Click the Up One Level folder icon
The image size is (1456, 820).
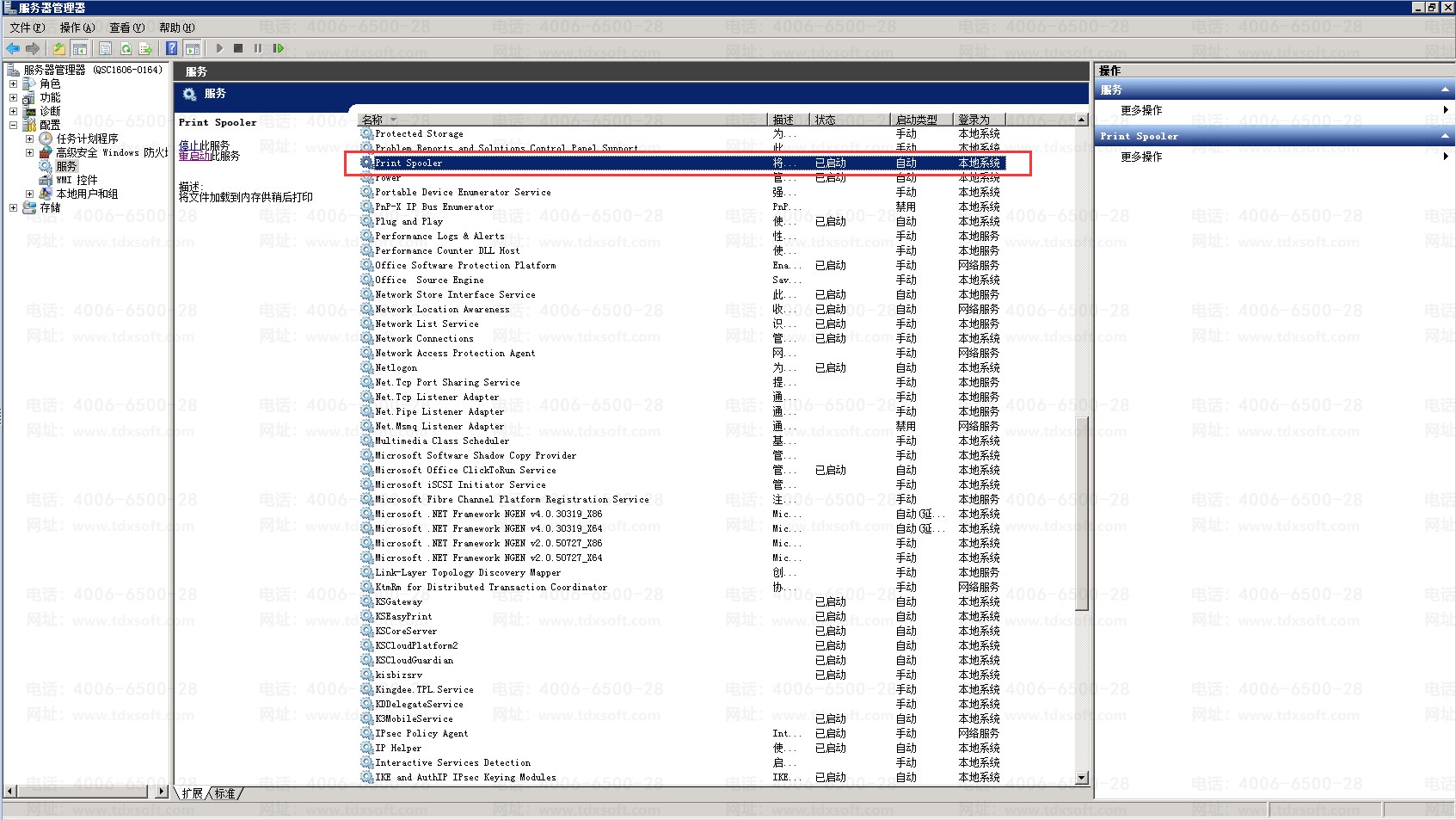point(58,49)
